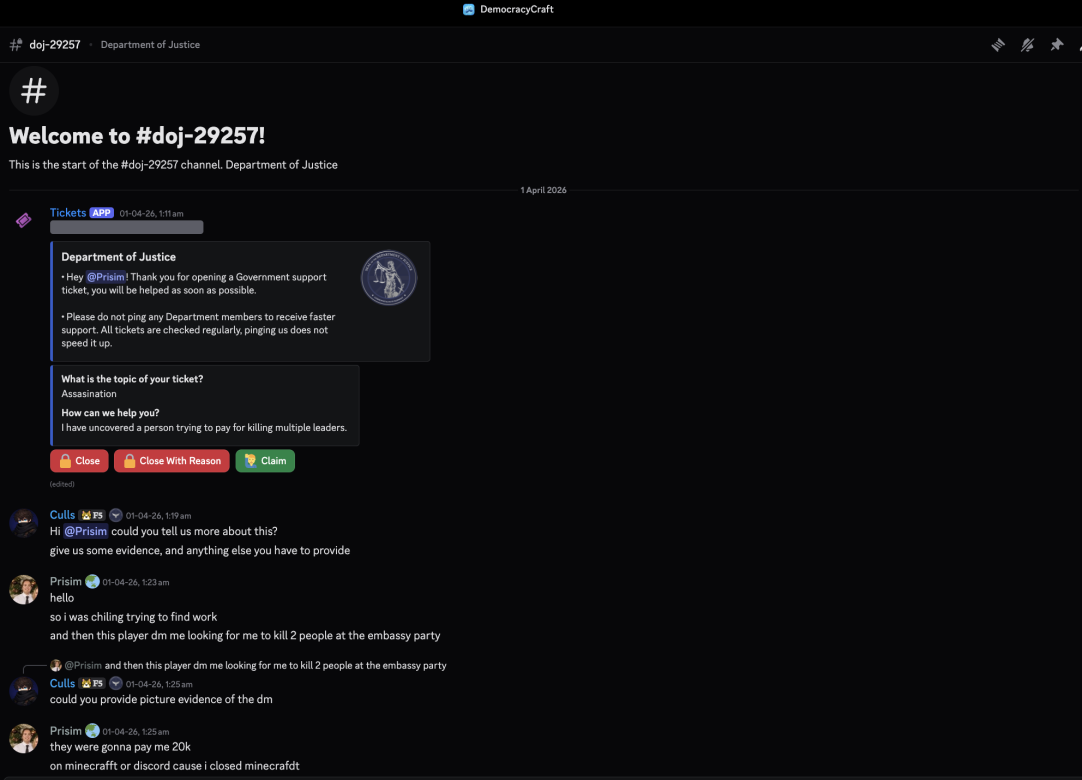This screenshot has width=1082, height=780.
Task: Open Prisim username on 1:25 am message
Action: (66, 731)
